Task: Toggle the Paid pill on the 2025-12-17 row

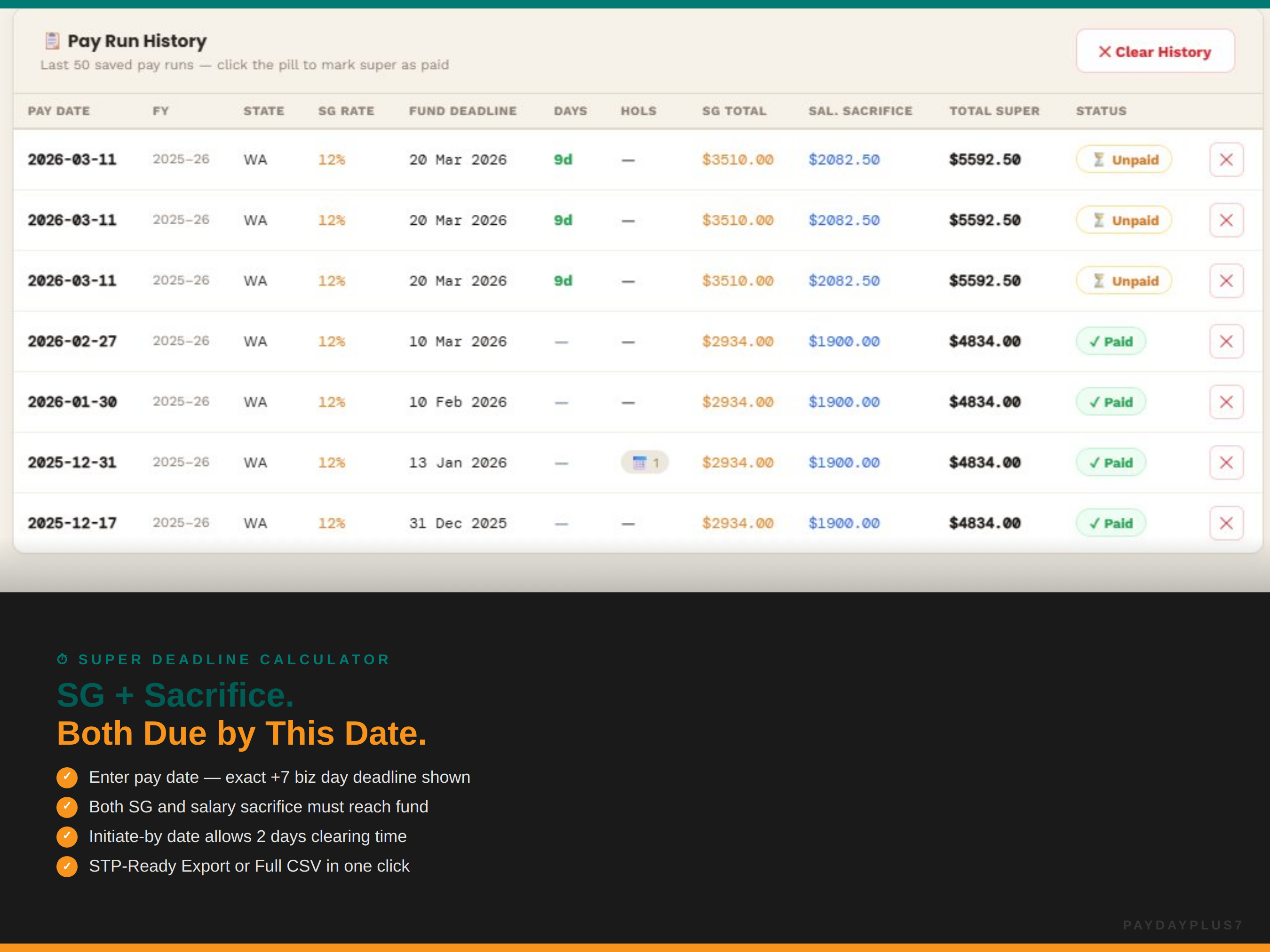Action: pyautogui.click(x=1111, y=522)
